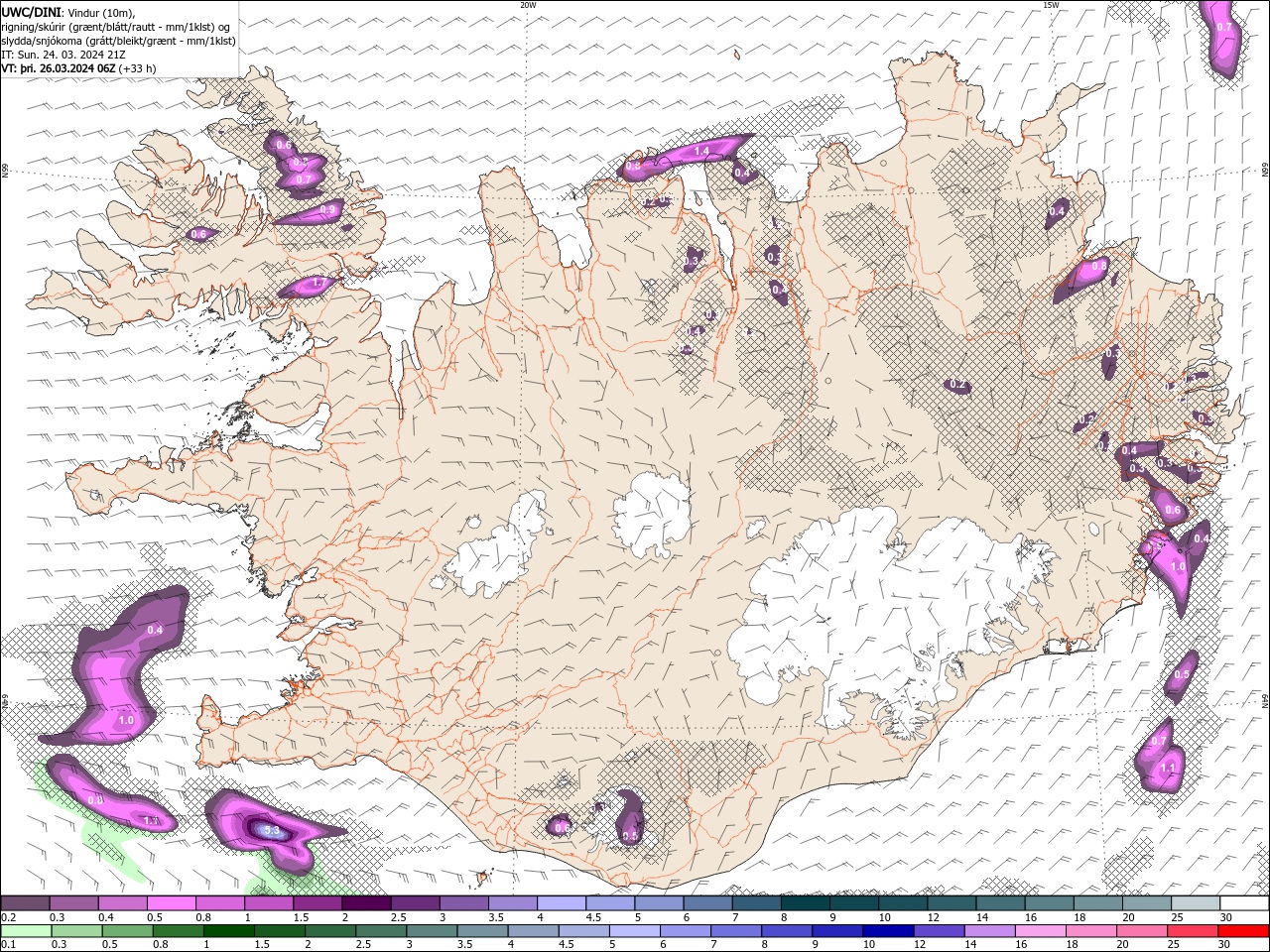Pick the light pink swatch labeled 16
Screen dimensions: 1270x952
pyautogui.click(x=1040, y=930)
